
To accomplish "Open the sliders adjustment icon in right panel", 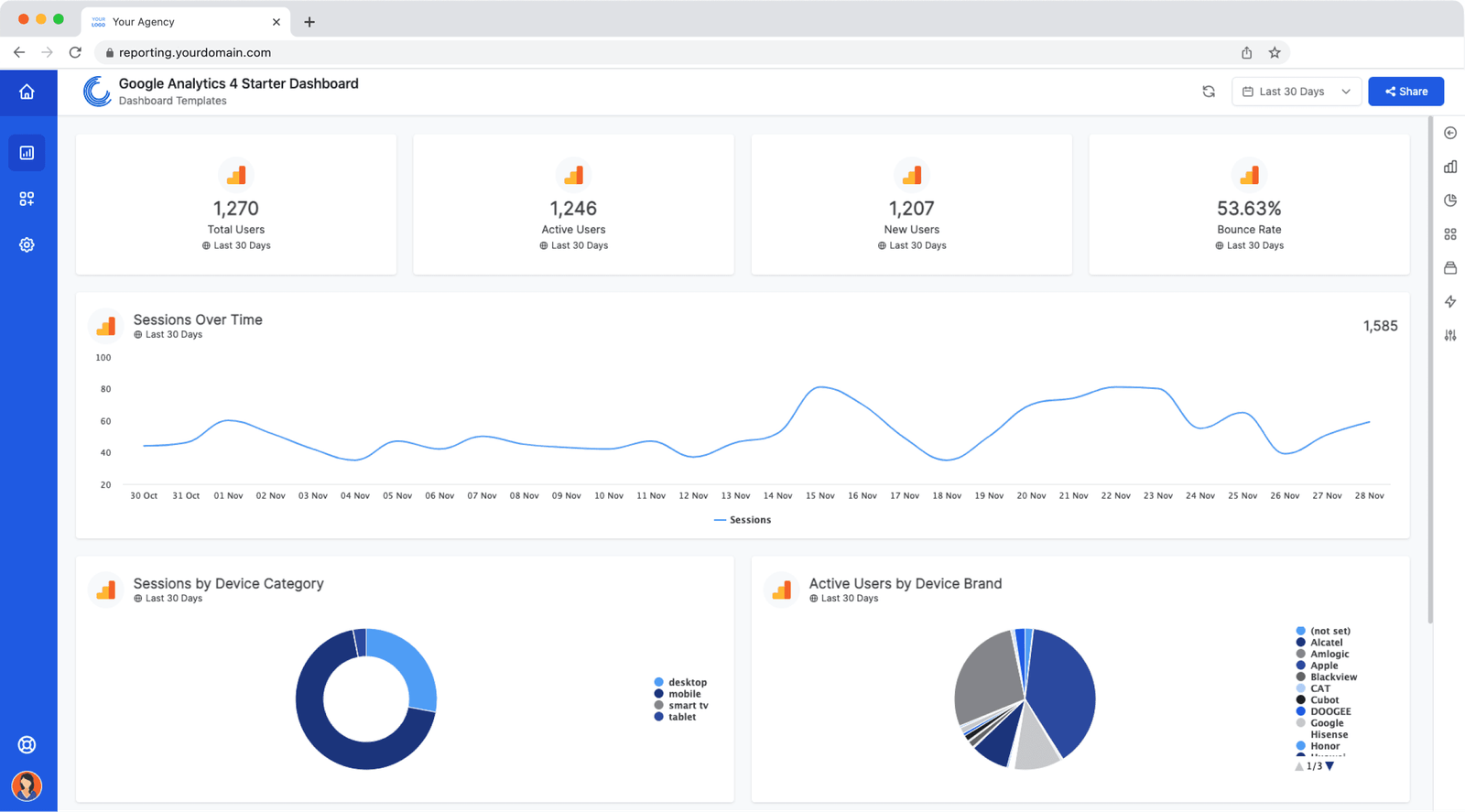I will (1450, 335).
